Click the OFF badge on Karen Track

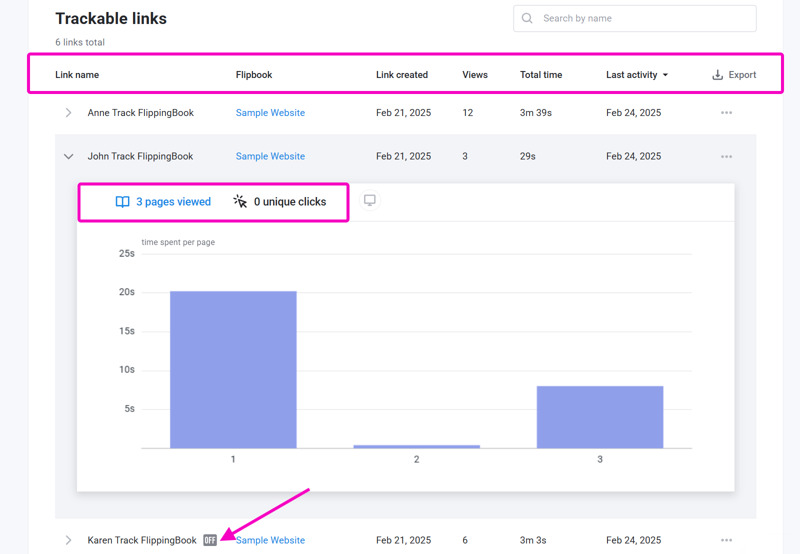click(x=210, y=540)
